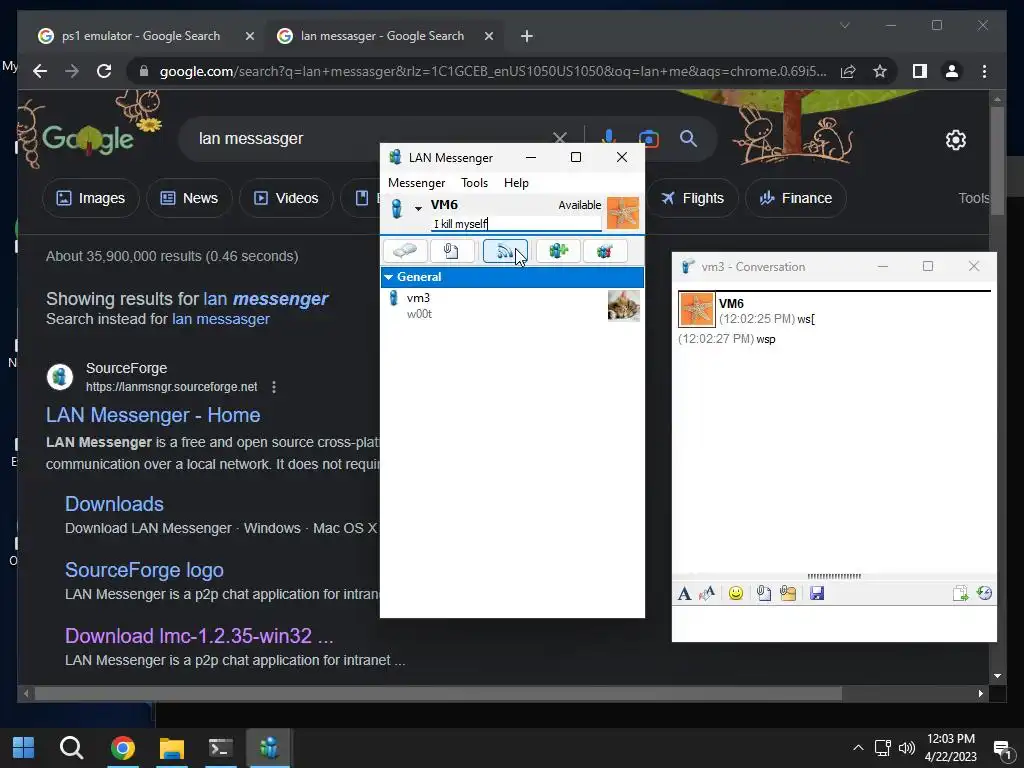
Task: Click the Public Chat button in LAN Messenger
Action: click(605, 251)
